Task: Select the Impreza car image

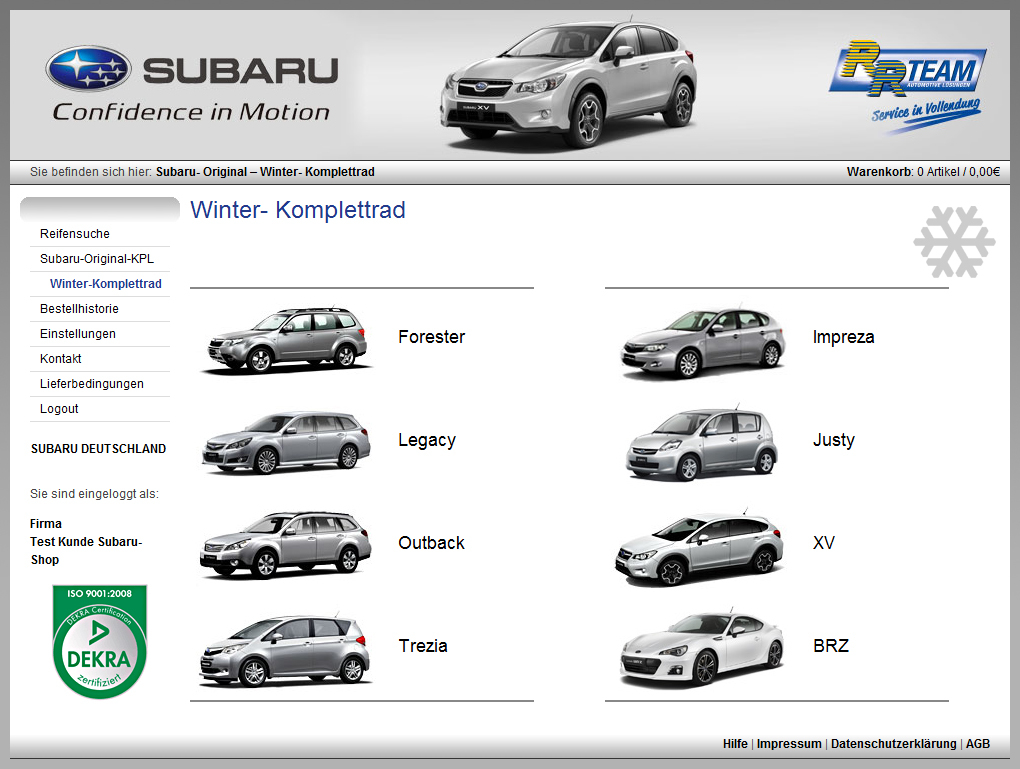Action: point(703,341)
